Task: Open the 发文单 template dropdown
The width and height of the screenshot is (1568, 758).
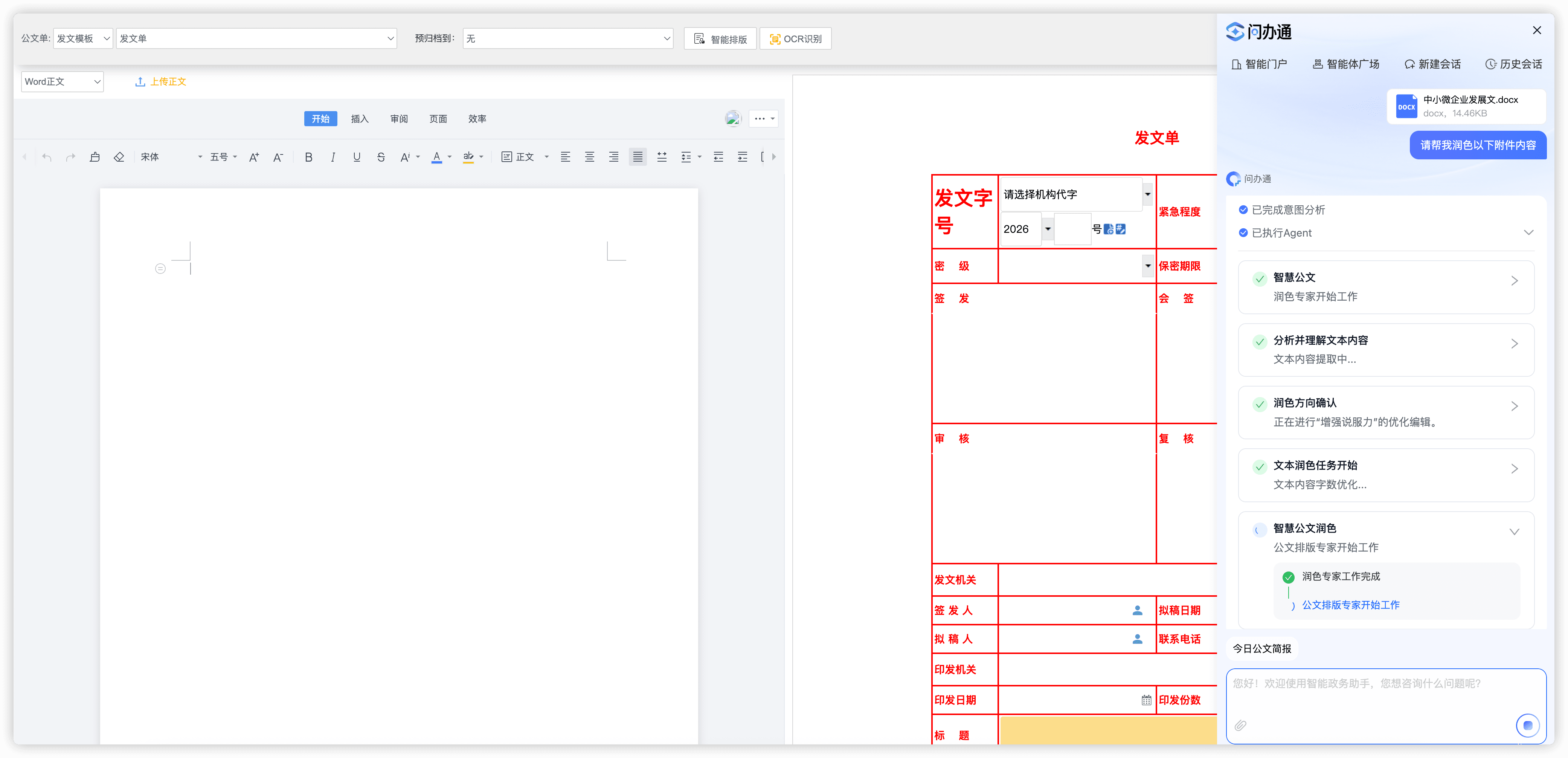Action: pos(256,38)
